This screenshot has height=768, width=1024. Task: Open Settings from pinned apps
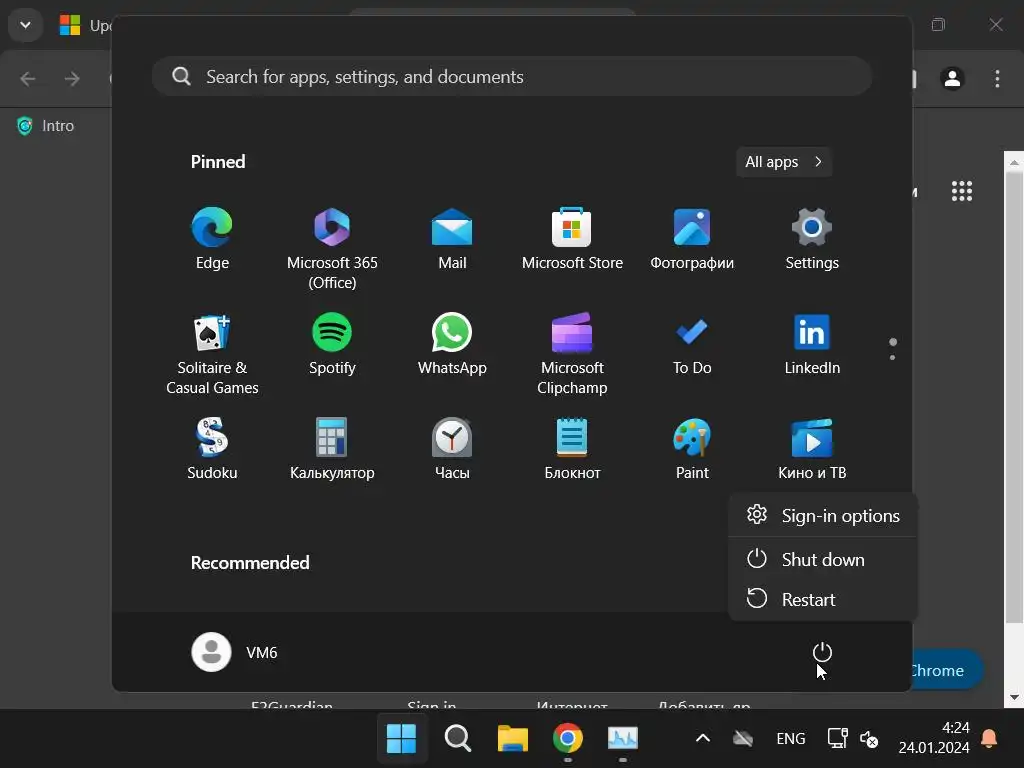[812, 238]
